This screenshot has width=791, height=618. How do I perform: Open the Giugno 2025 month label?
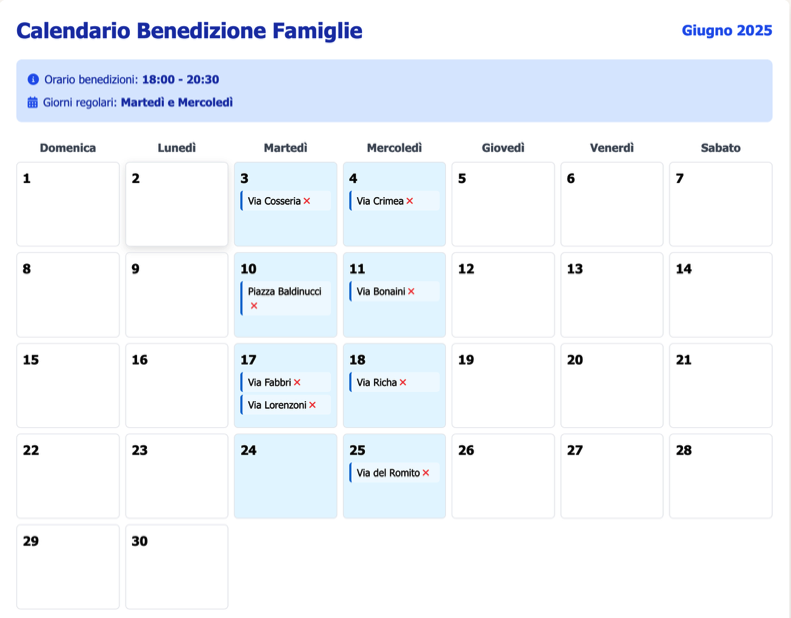pyautogui.click(x=727, y=30)
